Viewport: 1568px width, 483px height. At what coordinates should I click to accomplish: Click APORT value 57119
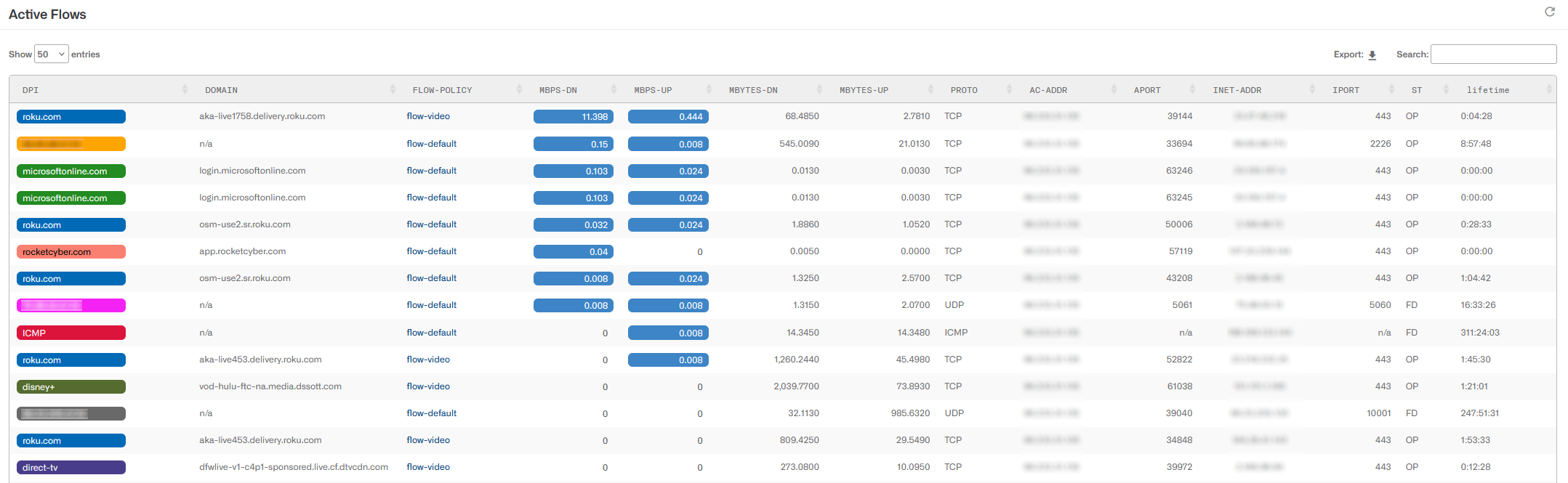click(x=1181, y=251)
